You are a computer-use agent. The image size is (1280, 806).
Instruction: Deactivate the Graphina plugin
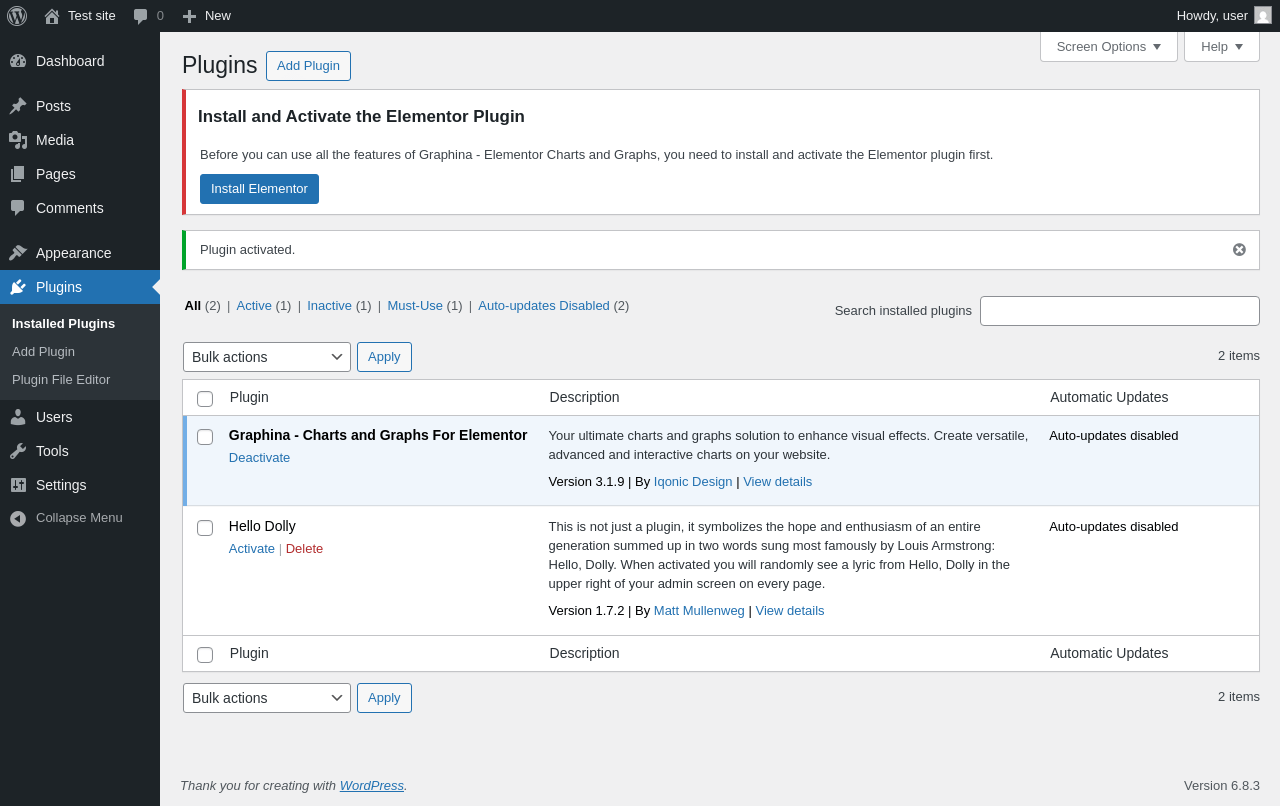(x=259, y=458)
